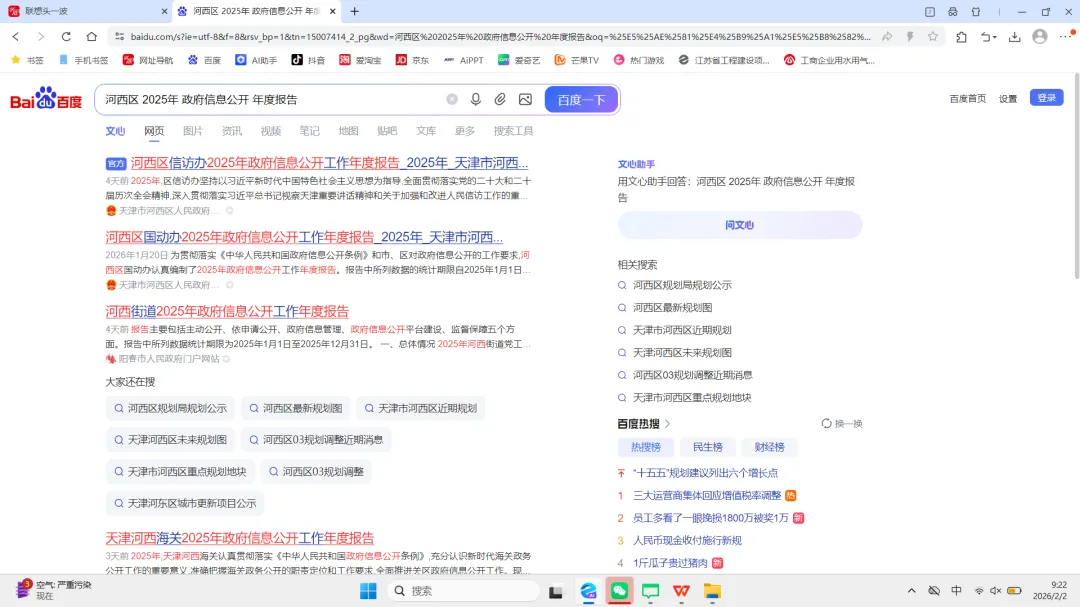Open the 爱奇艺 bookmark

point(519,60)
